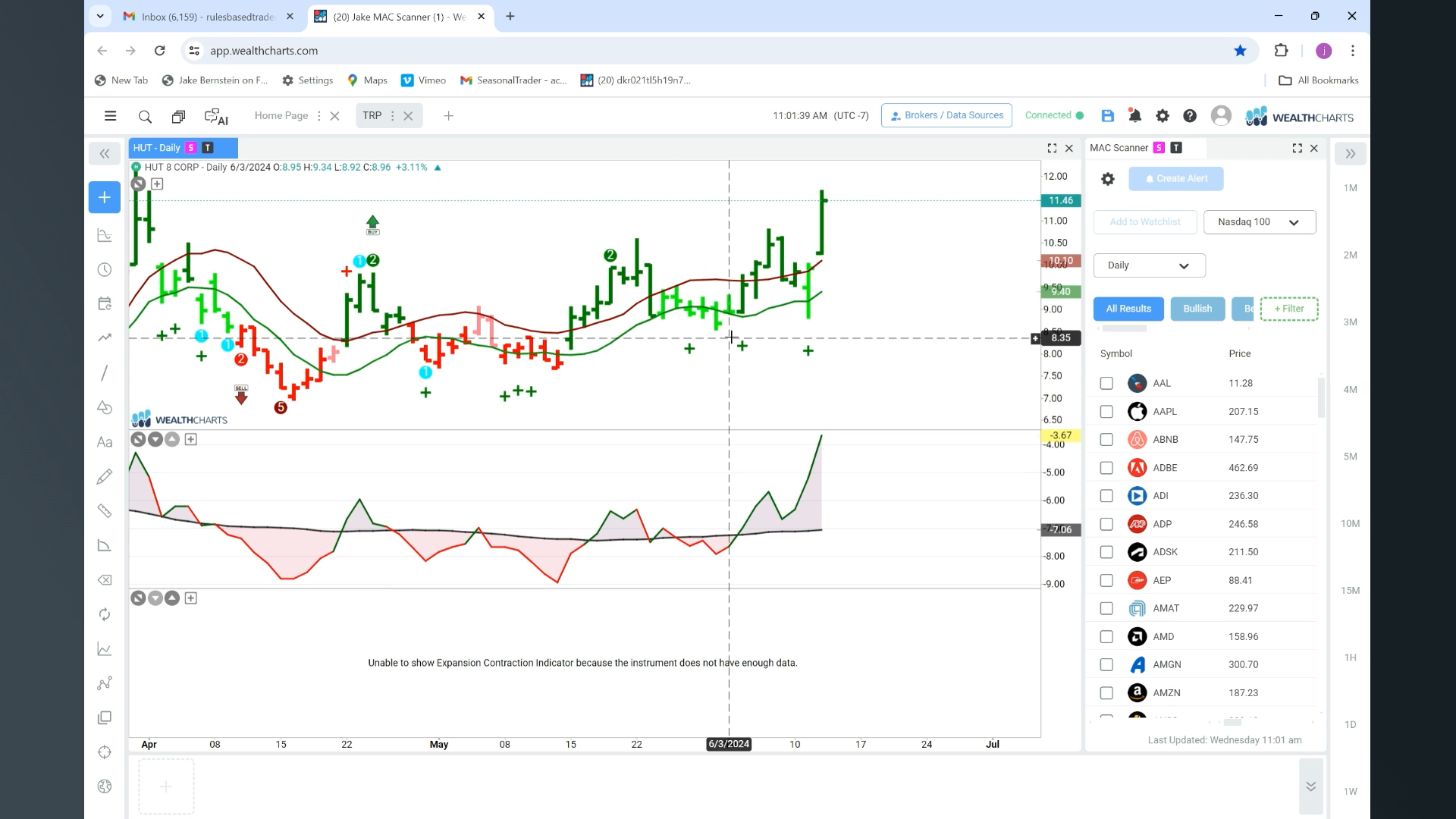Maximize the MAC Scanner panel
1456x819 pixels.
1297,149
